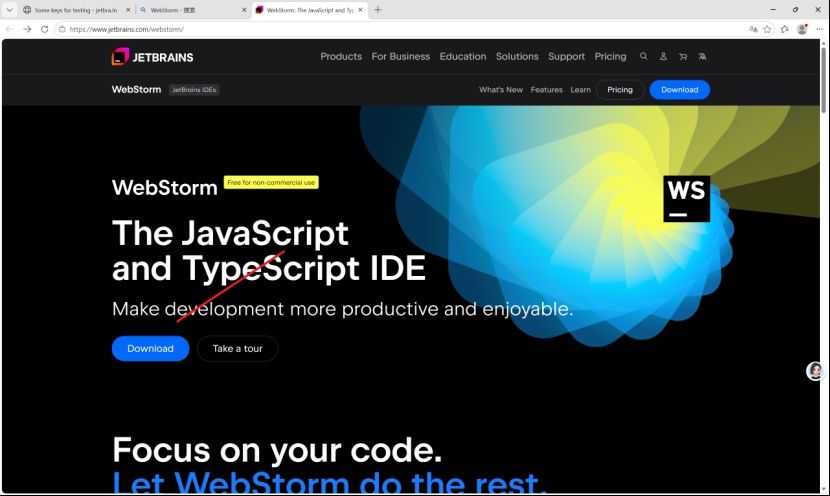
Task: View site information lock icon
Action: click(62, 29)
